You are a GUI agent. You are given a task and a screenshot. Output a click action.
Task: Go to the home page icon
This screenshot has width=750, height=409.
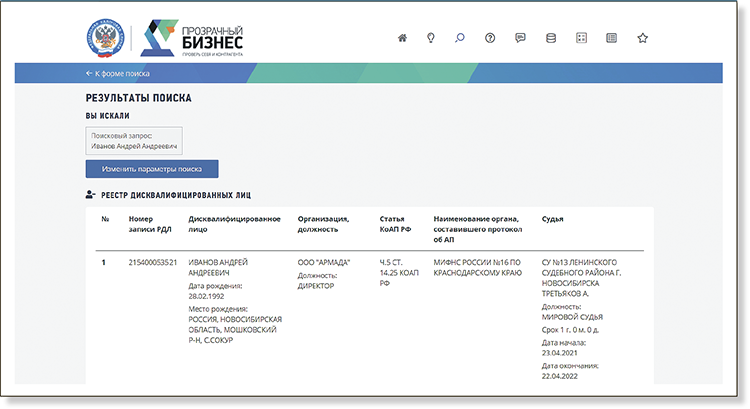pyautogui.click(x=402, y=38)
